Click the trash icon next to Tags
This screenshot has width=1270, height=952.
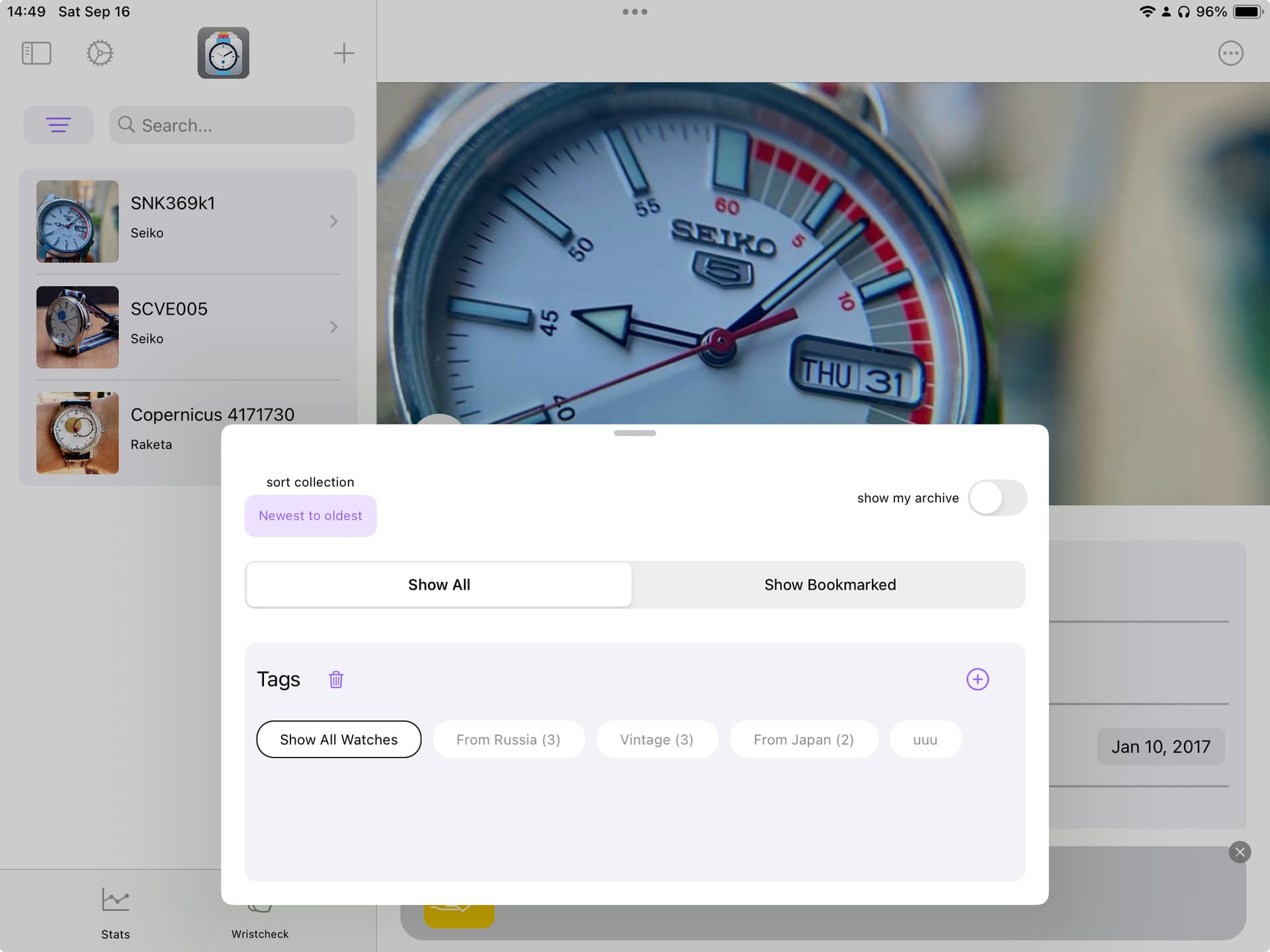336,680
